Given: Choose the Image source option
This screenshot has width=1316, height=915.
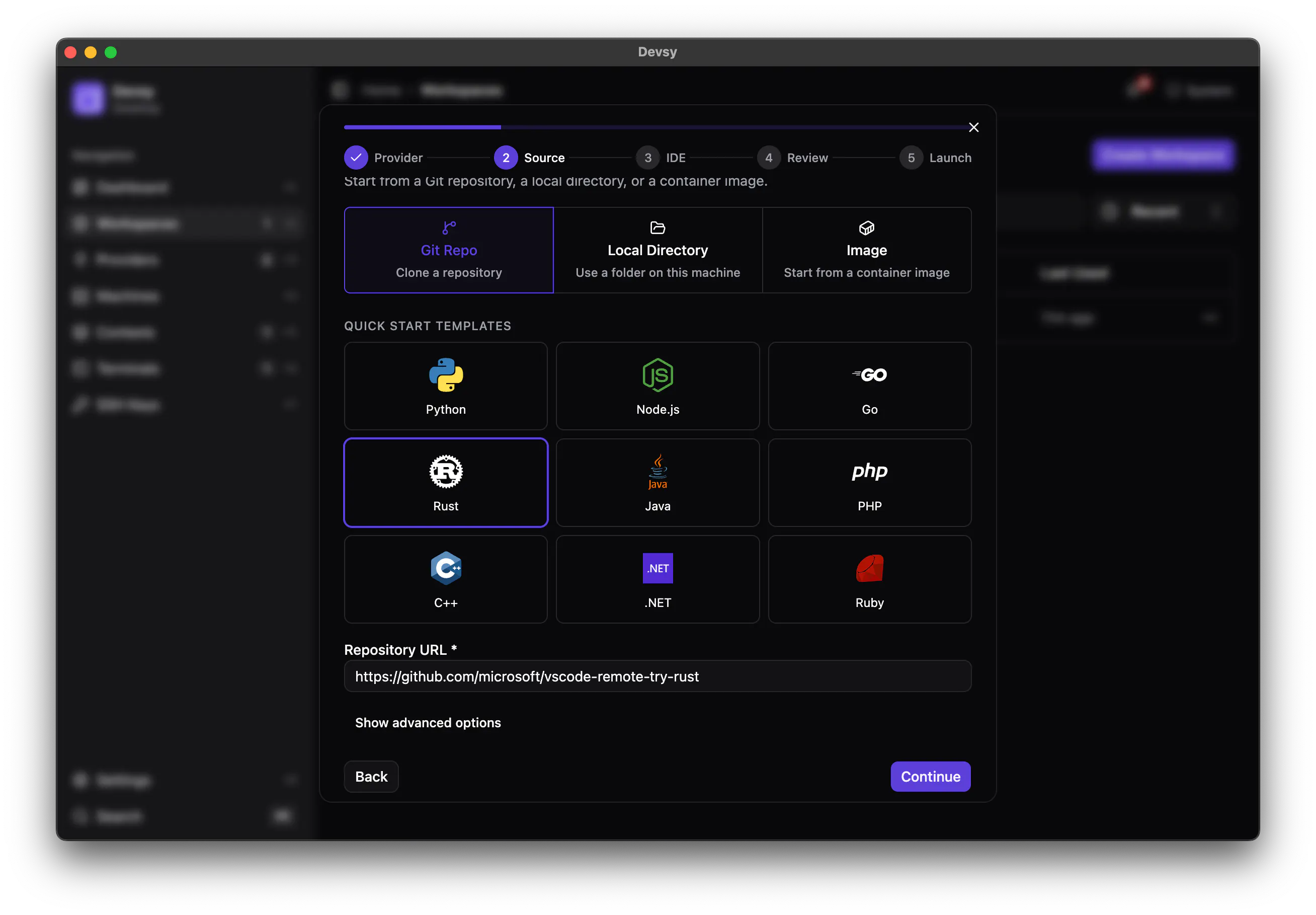Looking at the screenshot, I should (866, 250).
